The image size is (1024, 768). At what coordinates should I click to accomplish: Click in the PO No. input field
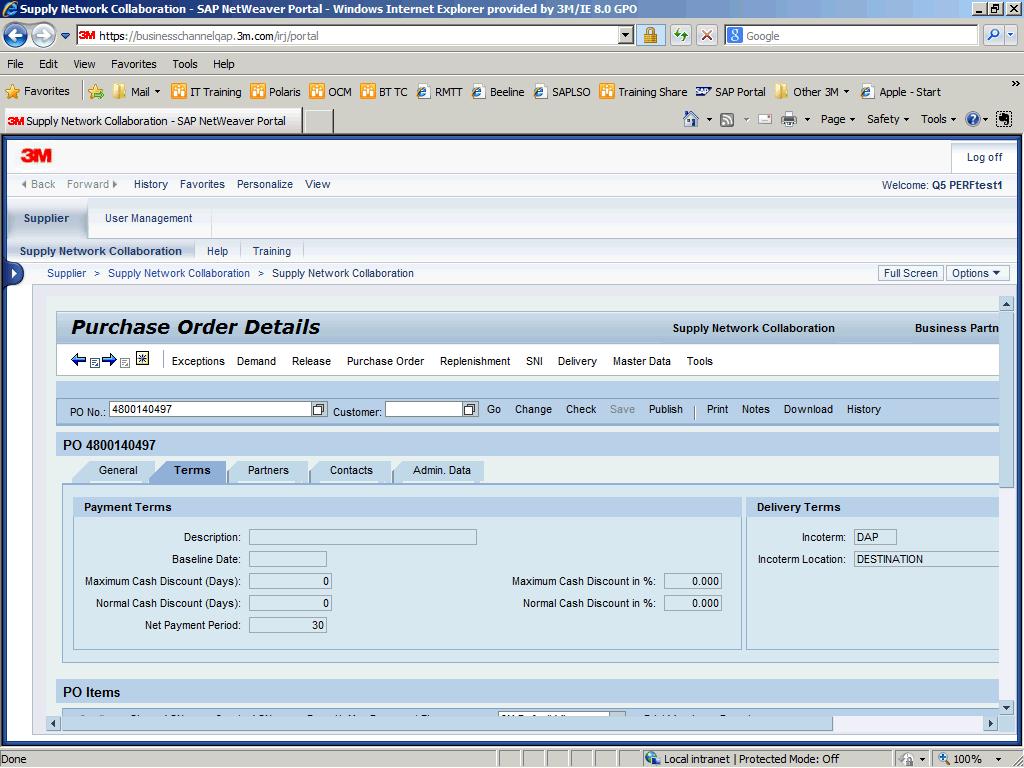pos(210,409)
